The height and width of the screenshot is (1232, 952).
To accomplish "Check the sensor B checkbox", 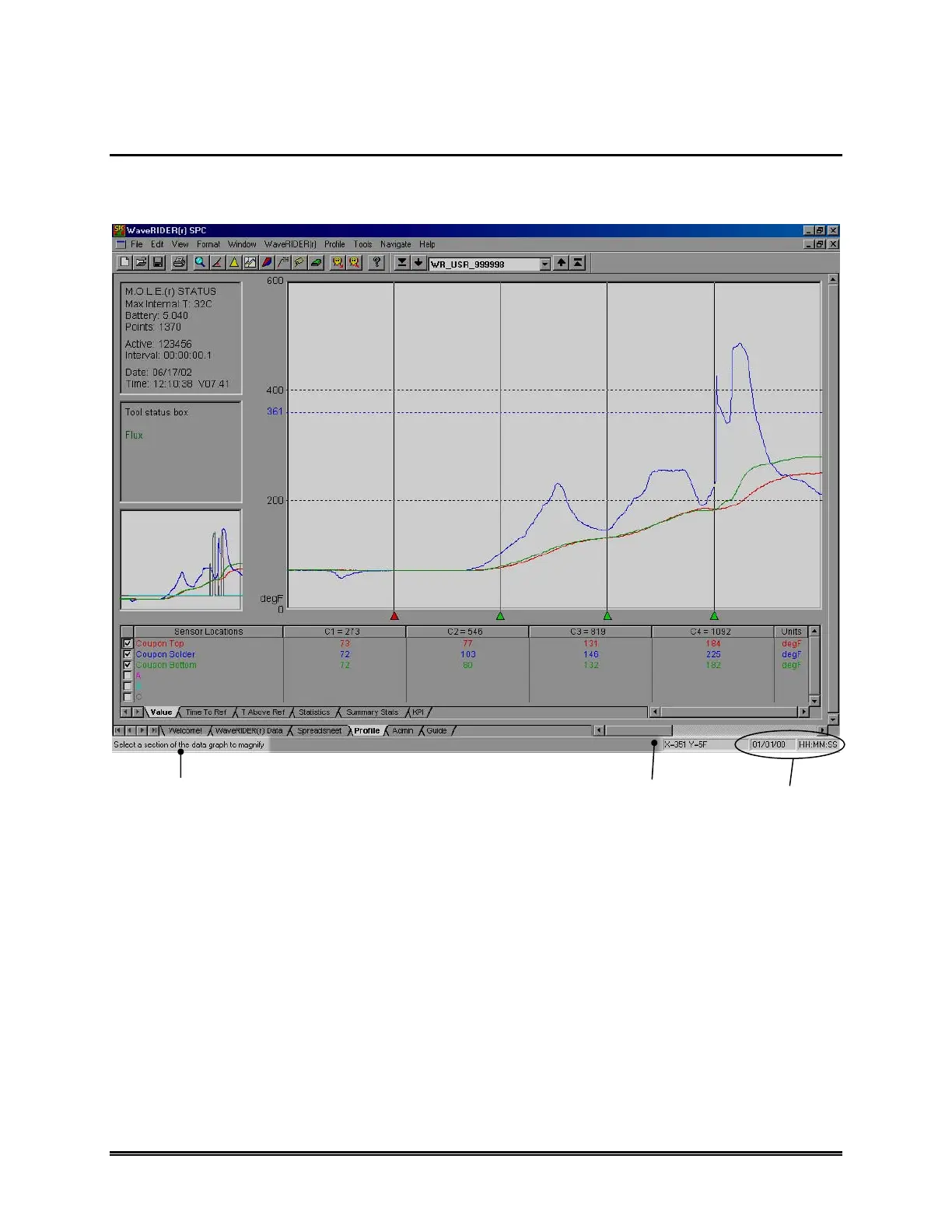I will pyautogui.click(x=128, y=687).
